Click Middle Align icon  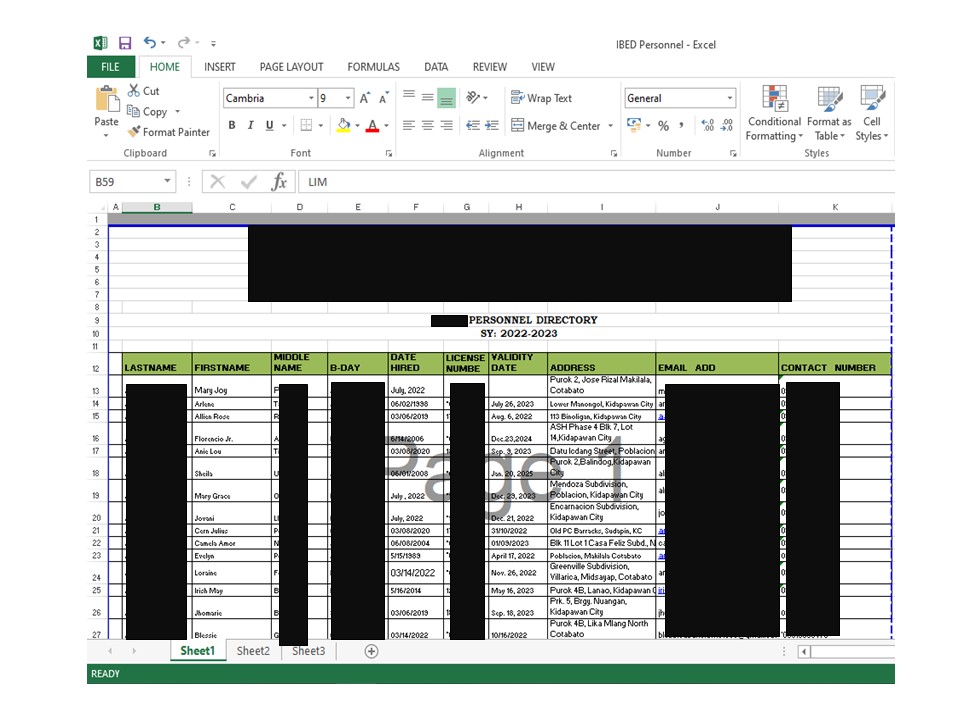point(428,96)
